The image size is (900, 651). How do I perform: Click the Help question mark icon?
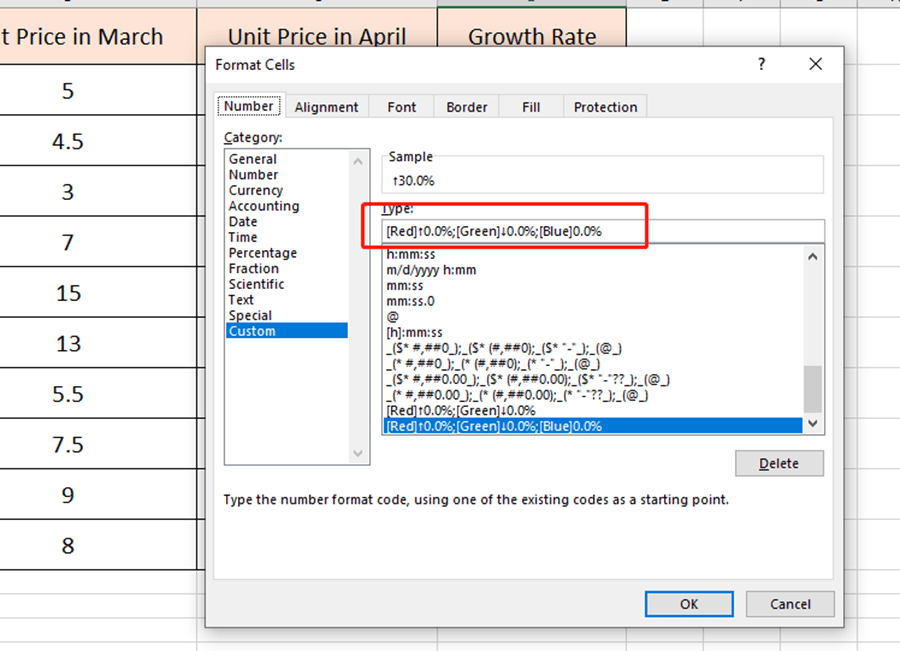(x=761, y=64)
